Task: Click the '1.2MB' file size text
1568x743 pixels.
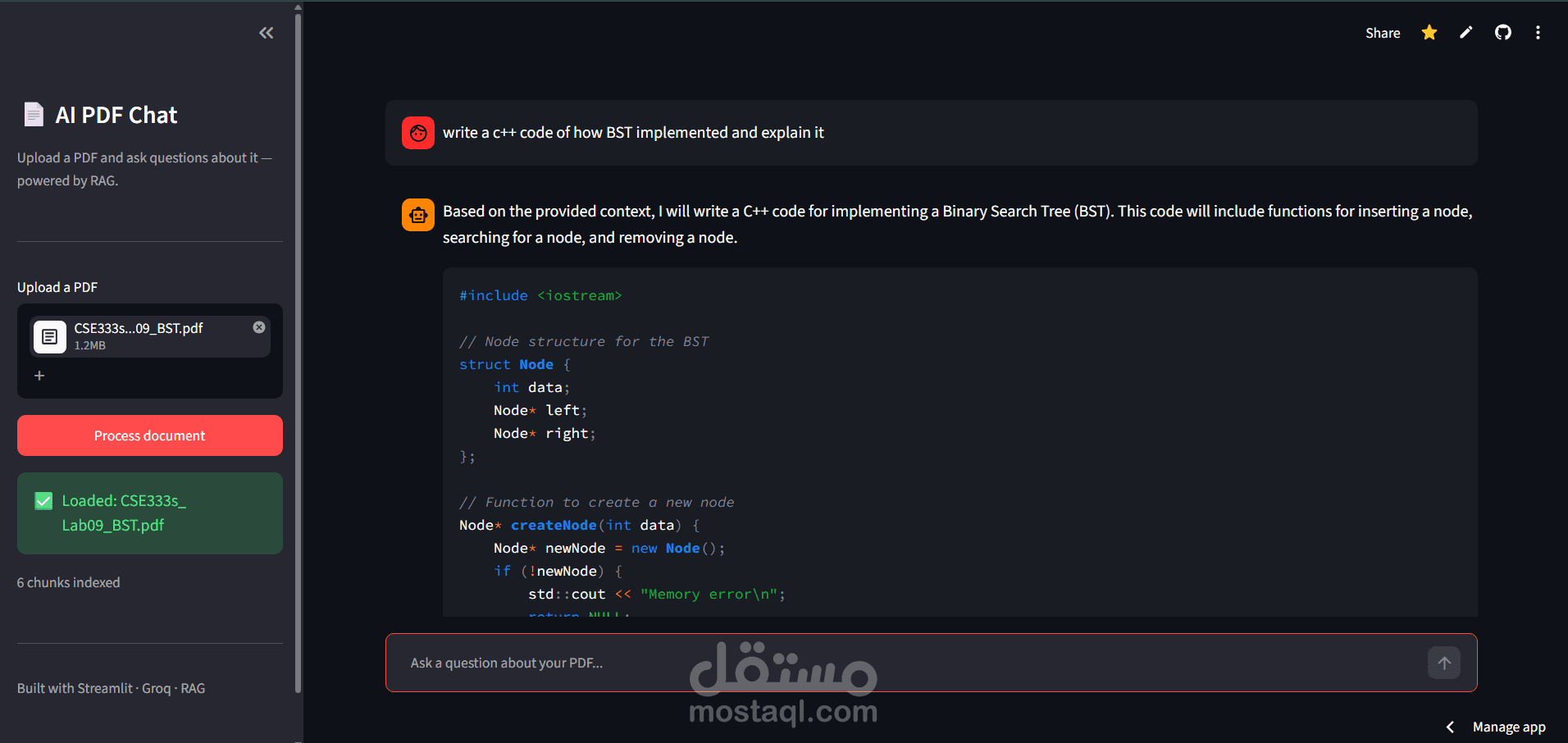Action: (90, 345)
